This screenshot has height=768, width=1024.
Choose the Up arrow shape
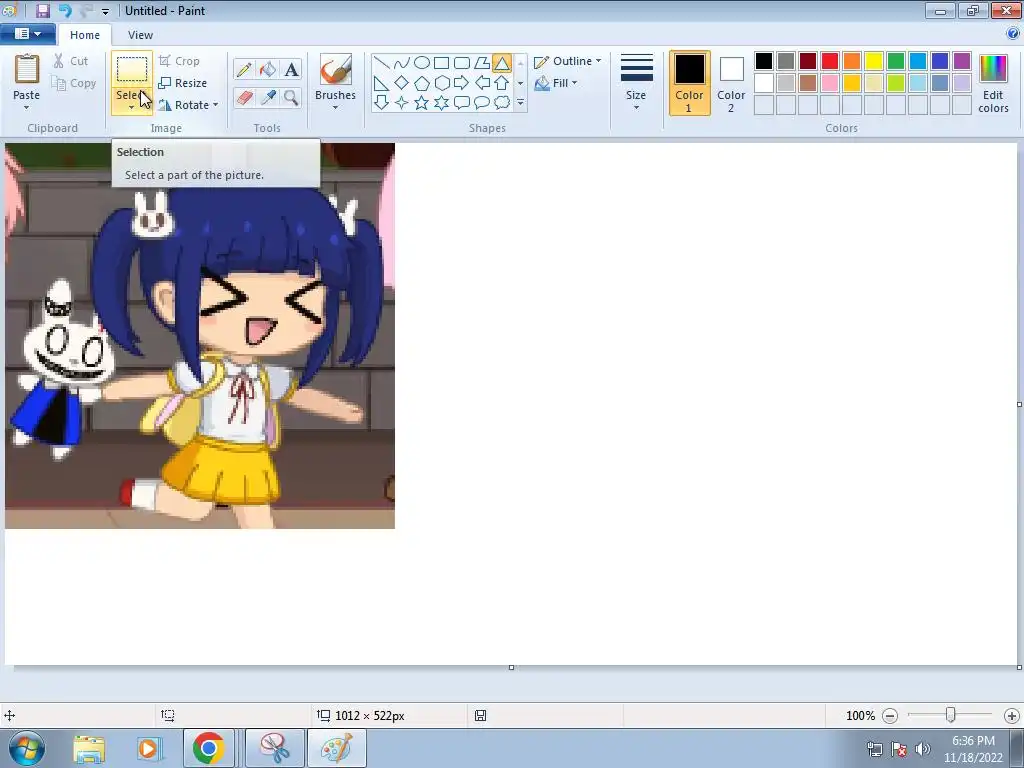(502, 83)
